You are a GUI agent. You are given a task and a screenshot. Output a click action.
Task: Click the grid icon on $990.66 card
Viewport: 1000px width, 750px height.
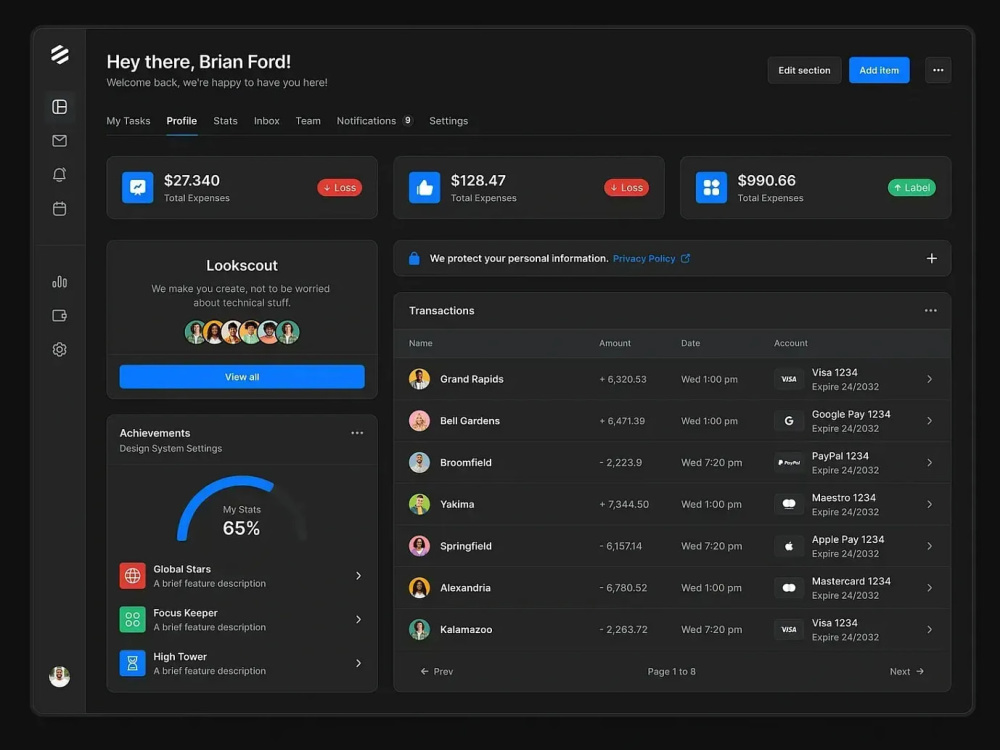tap(711, 188)
